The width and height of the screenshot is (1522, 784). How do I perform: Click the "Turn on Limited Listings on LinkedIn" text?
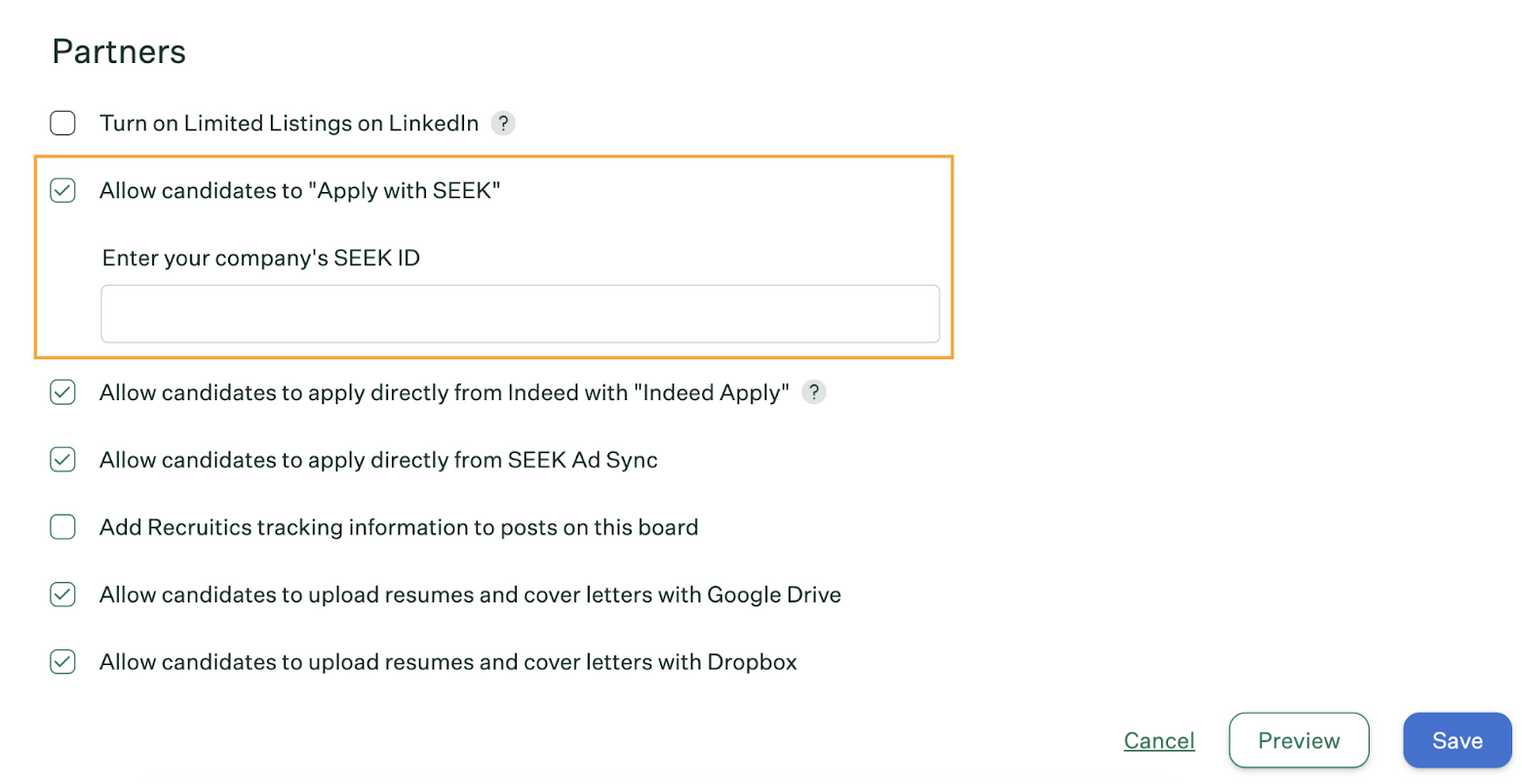click(289, 124)
